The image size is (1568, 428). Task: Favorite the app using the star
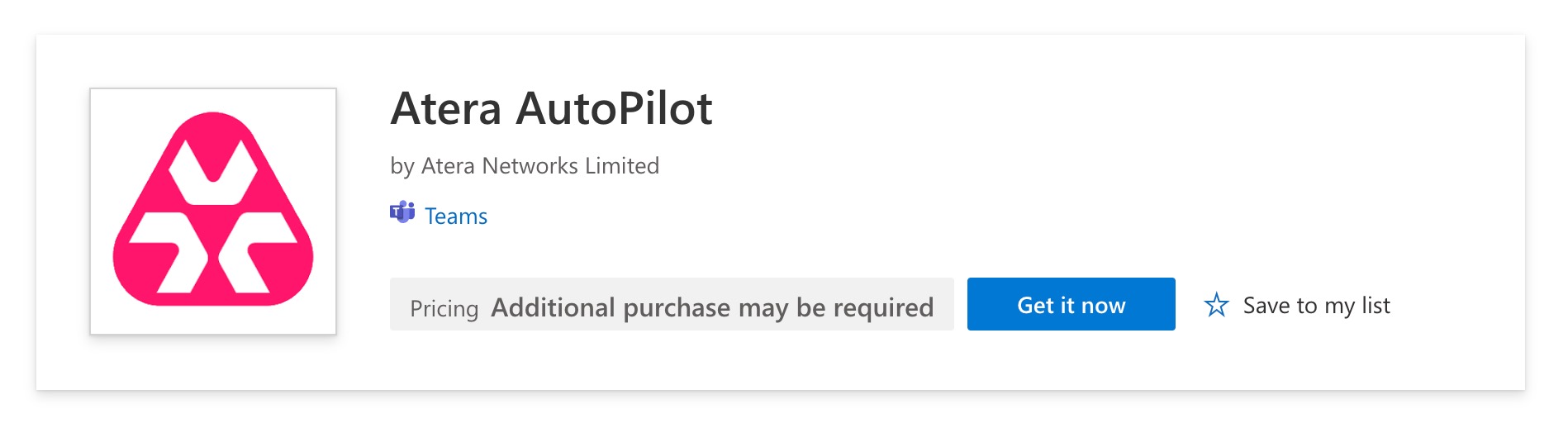pyautogui.click(x=1216, y=305)
